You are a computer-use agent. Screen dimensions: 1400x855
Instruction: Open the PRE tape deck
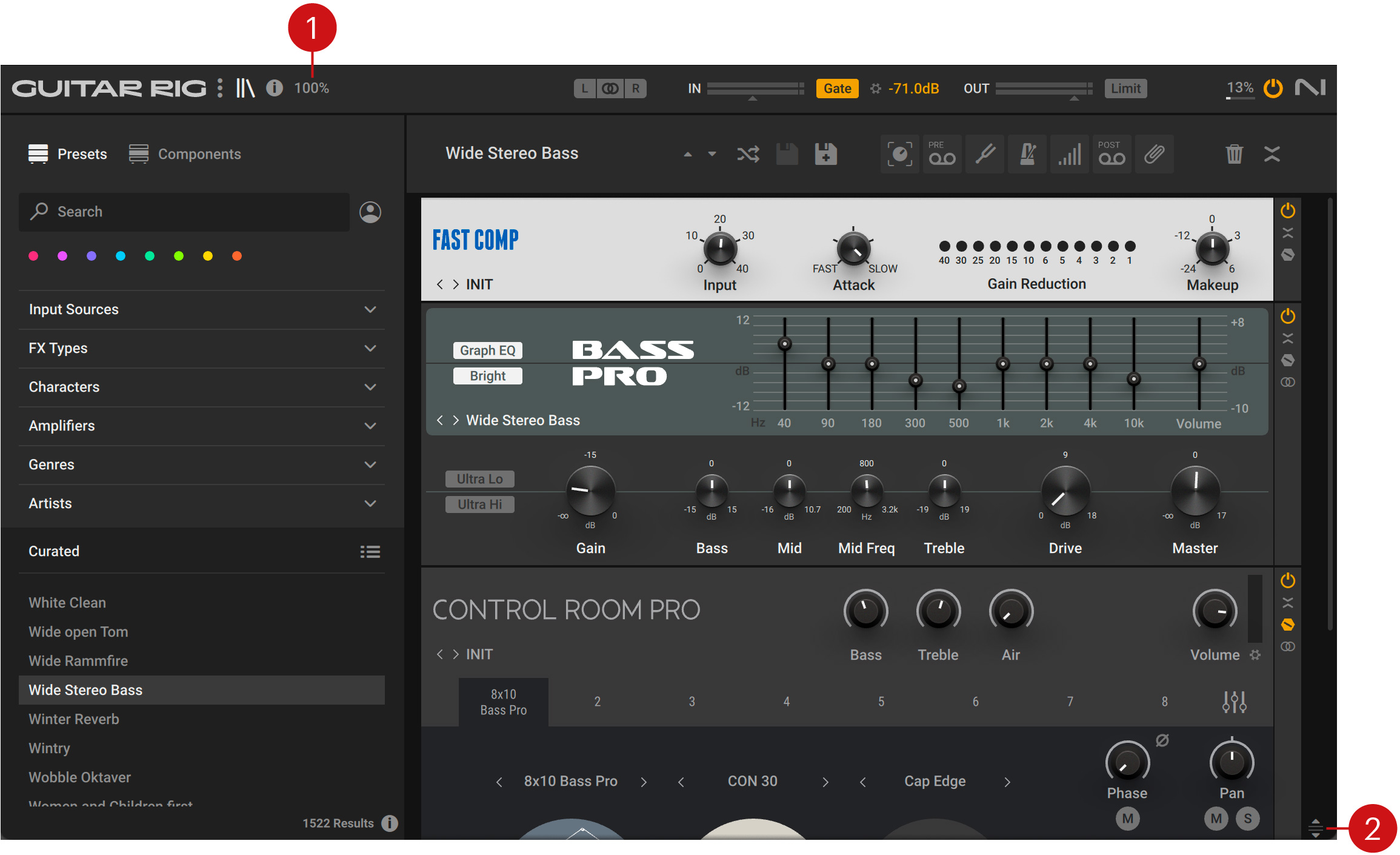(942, 154)
